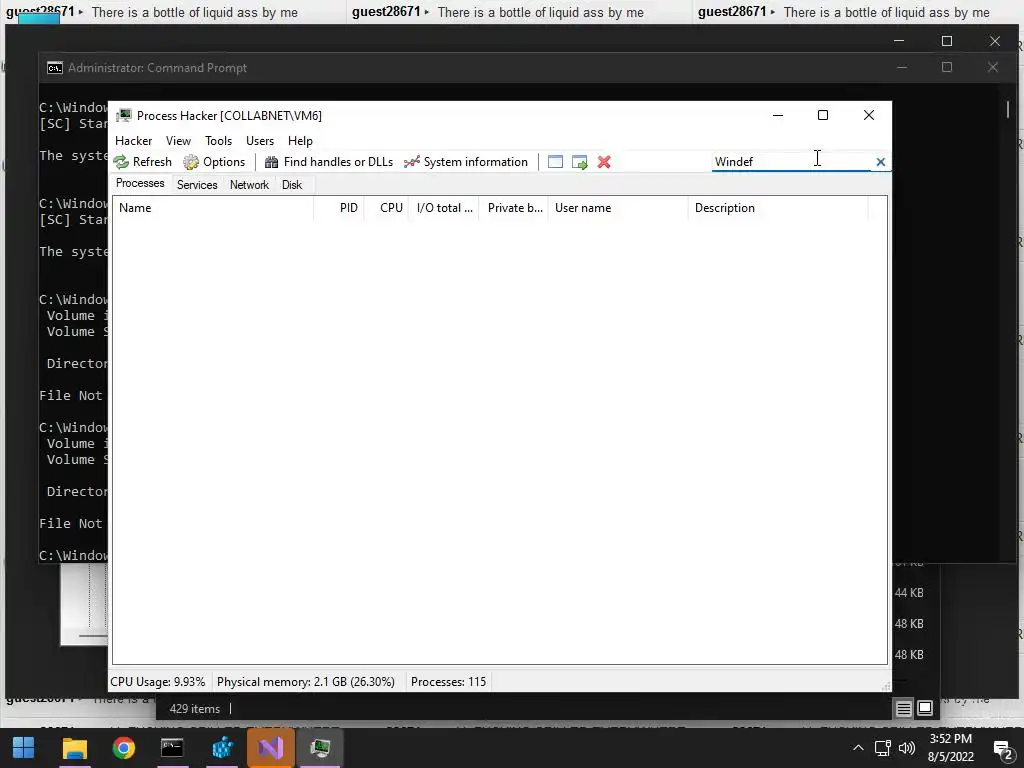
Task: Sort by Description column header
Action: pyautogui.click(x=778, y=208)
